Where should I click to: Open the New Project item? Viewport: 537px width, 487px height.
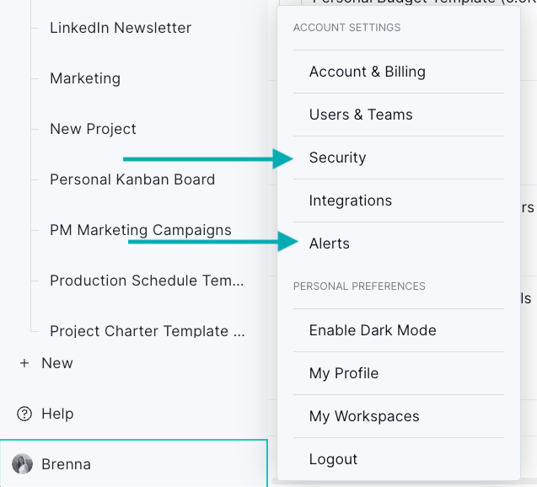(93, 129)
